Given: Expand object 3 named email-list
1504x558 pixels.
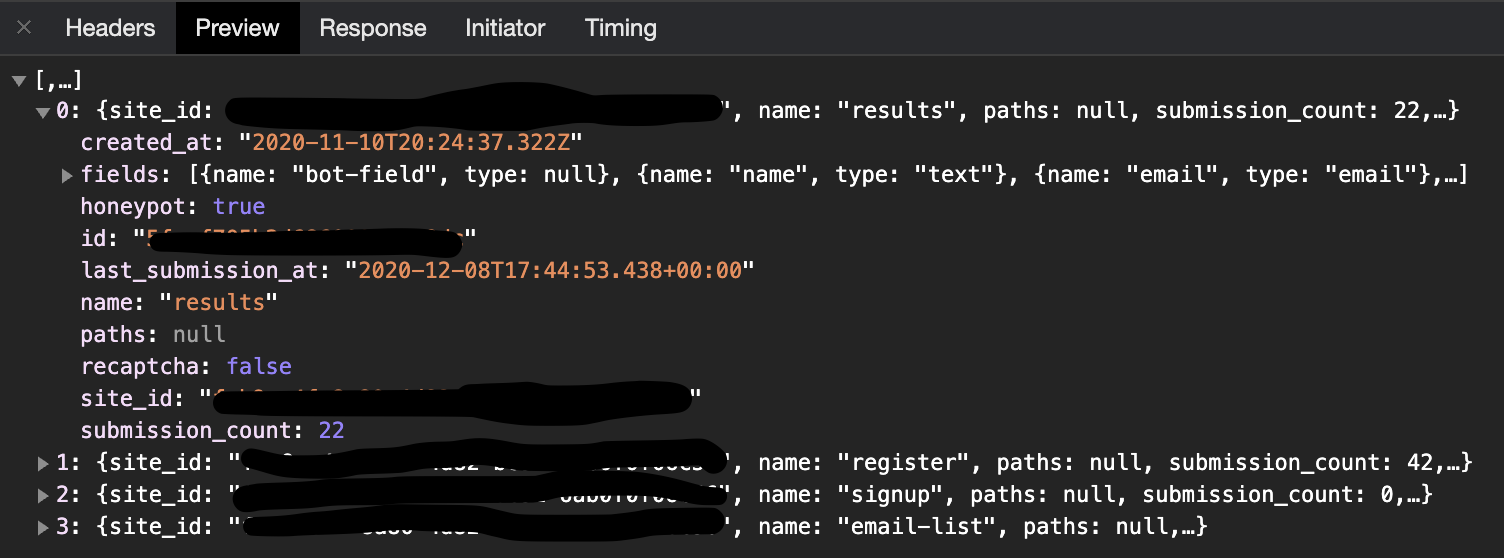Looking at the screenshot, I should (x=43, y=527).
